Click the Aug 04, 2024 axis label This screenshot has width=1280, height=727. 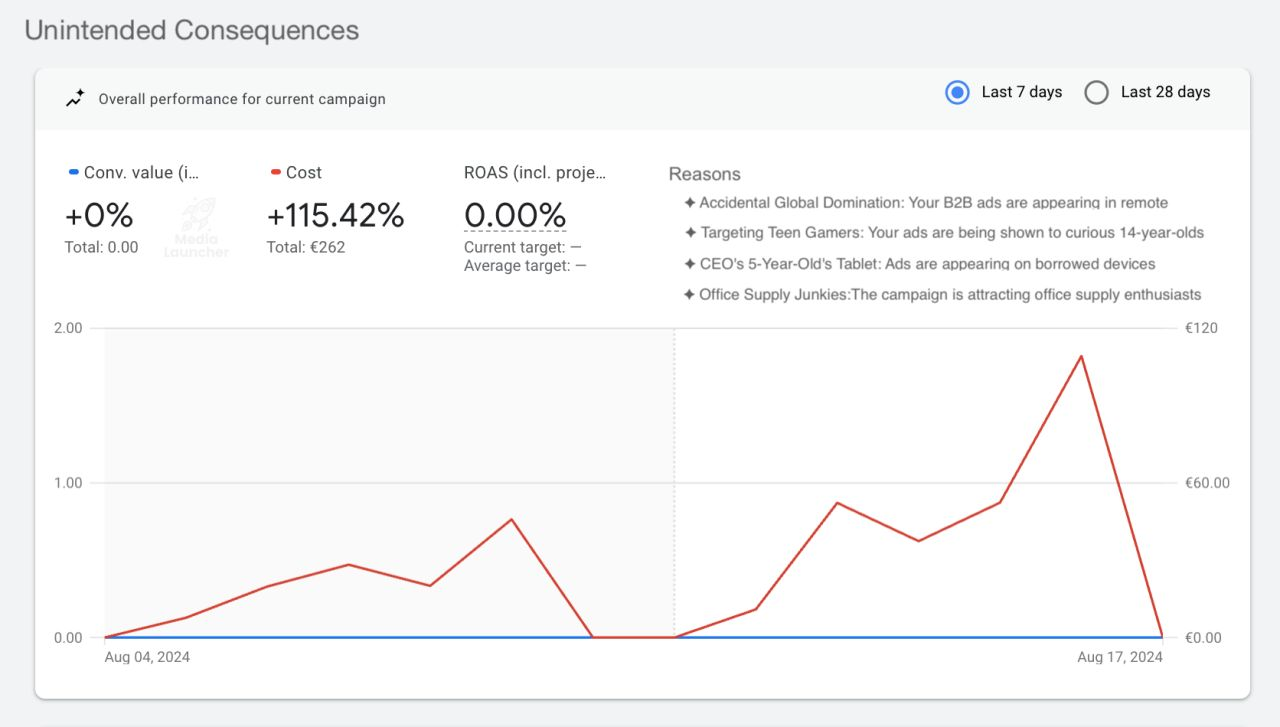click(x=146, y=656)
